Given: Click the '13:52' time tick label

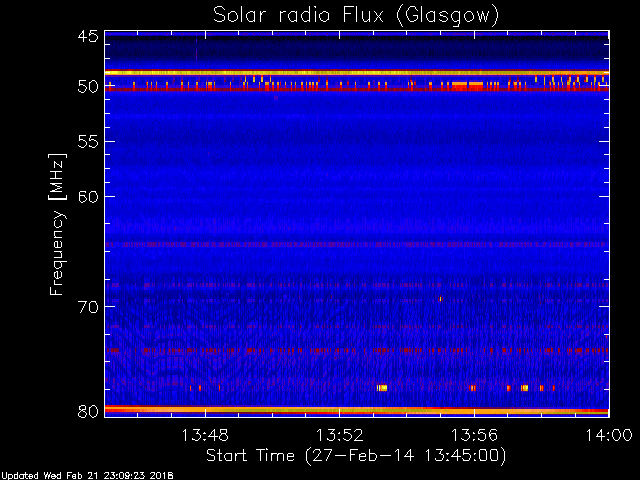Looking at the screenshot, I should point(340,435).
